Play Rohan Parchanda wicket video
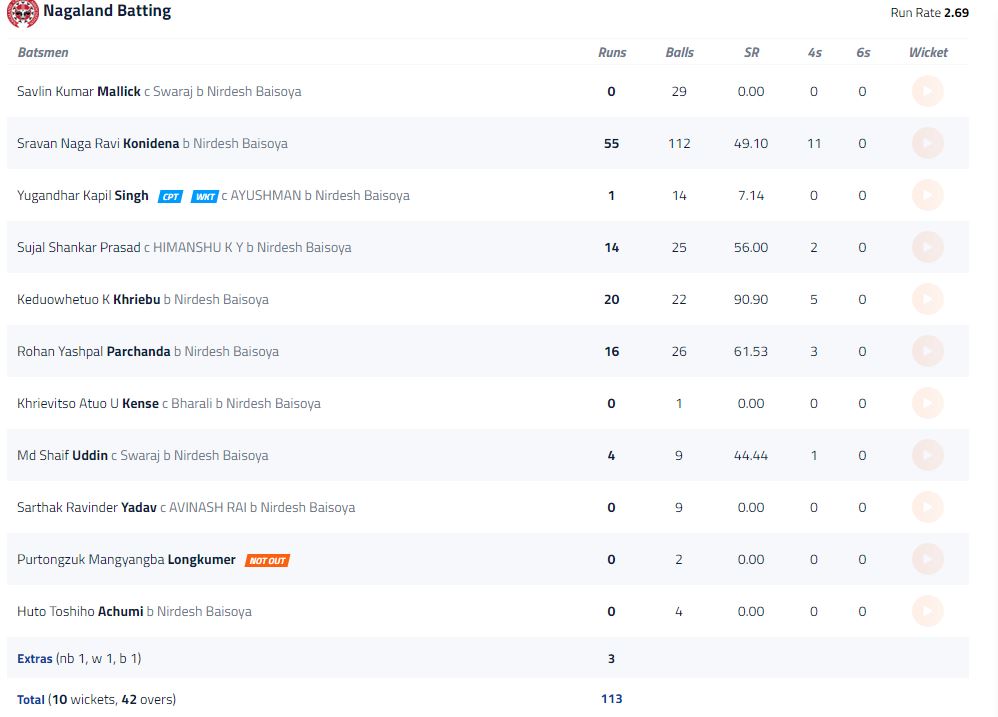The width and height of the screenshot is (998, 717). 927,351
